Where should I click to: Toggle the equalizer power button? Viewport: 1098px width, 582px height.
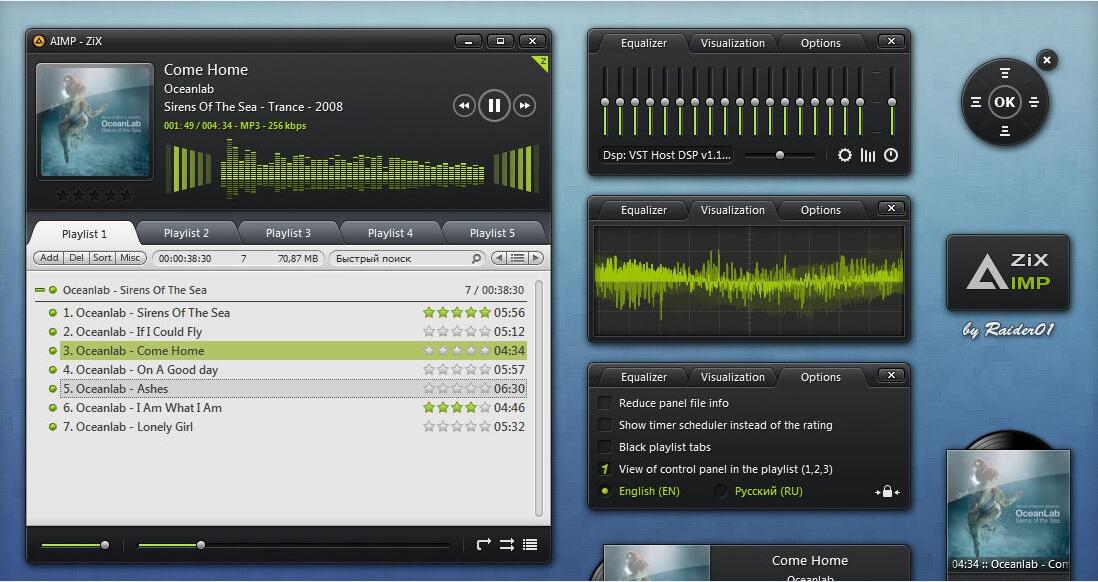click(x=891, y=155)
